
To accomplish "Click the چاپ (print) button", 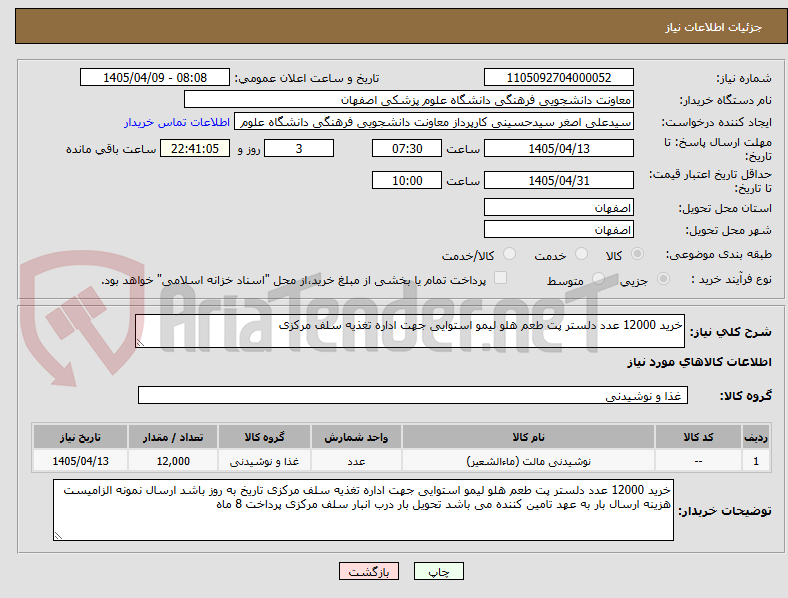I will tap(438, 571).
